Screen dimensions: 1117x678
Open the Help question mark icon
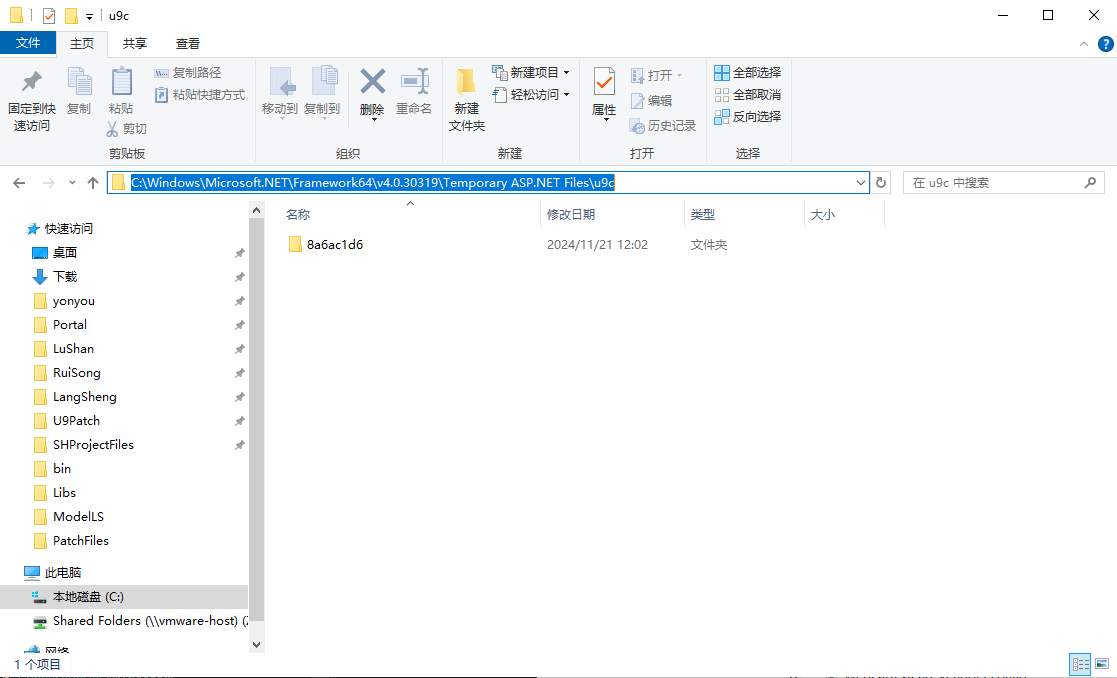(x=1105, y=43)
